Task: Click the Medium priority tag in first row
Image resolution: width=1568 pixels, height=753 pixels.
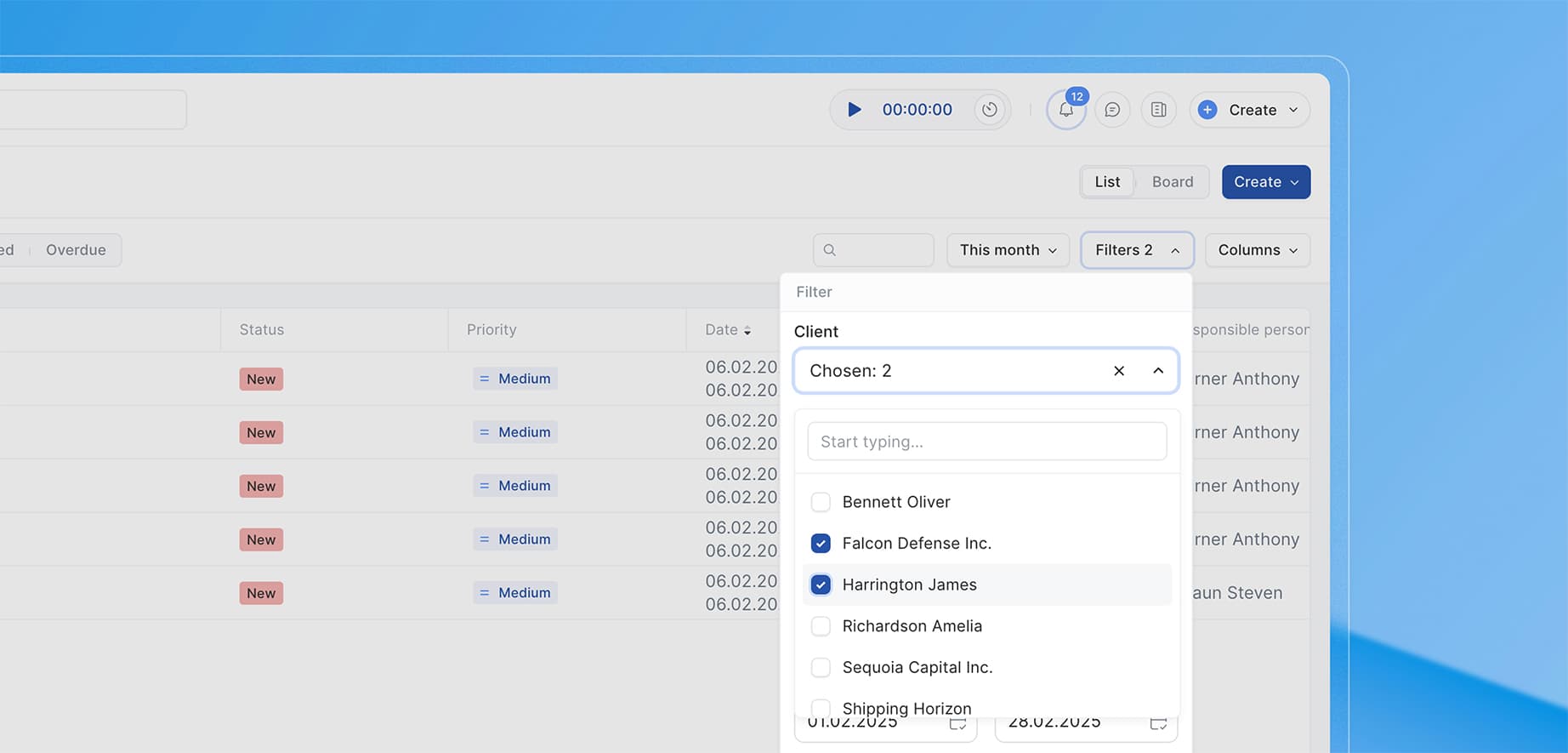Action: click(515, 379)
